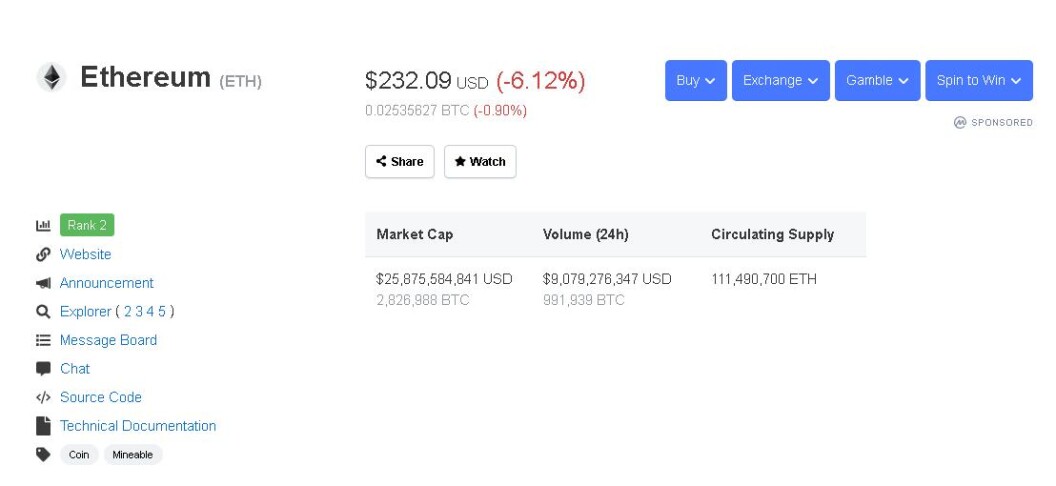Expand the Exchange dropdown menu
Viewport: 1056px width, 486px height.
pyautogui.click(x=781, y=81)
